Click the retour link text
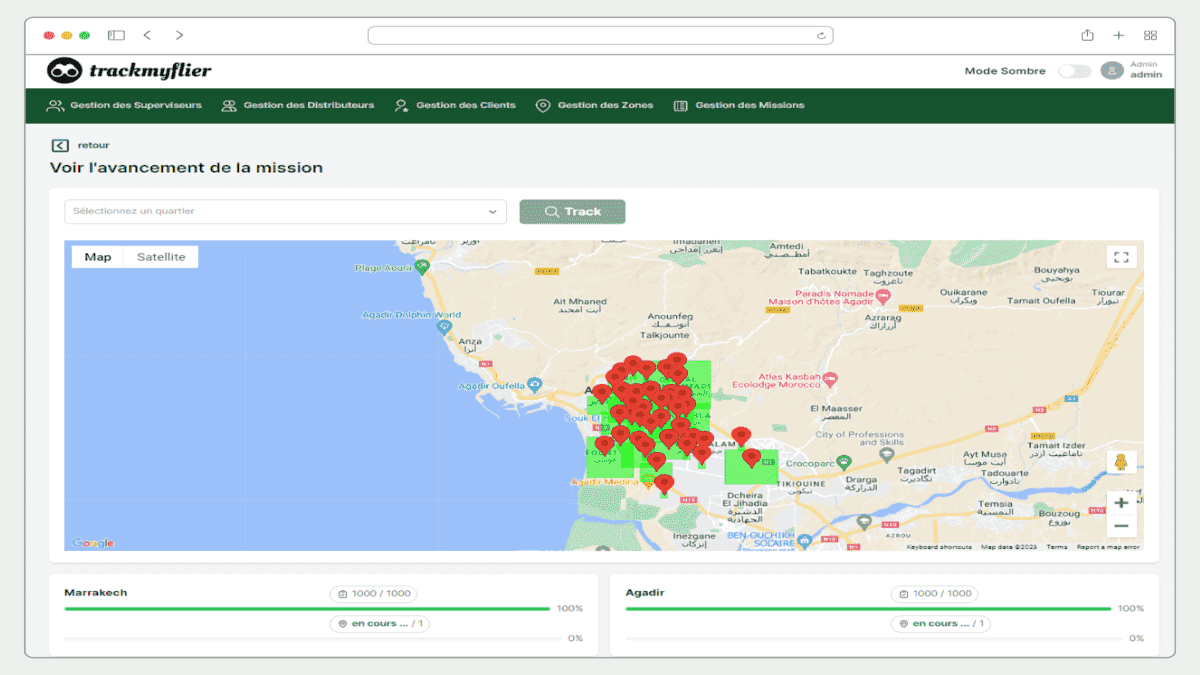The image size is (1200, 675). coord(93,145)
